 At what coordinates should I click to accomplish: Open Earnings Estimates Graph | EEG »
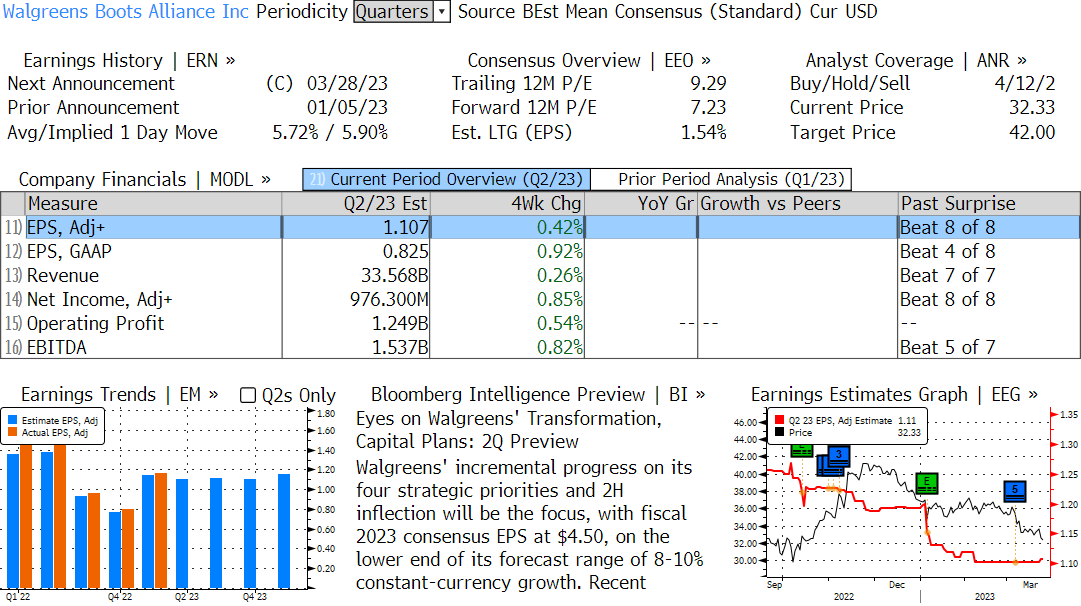click(x=894, y=394)
